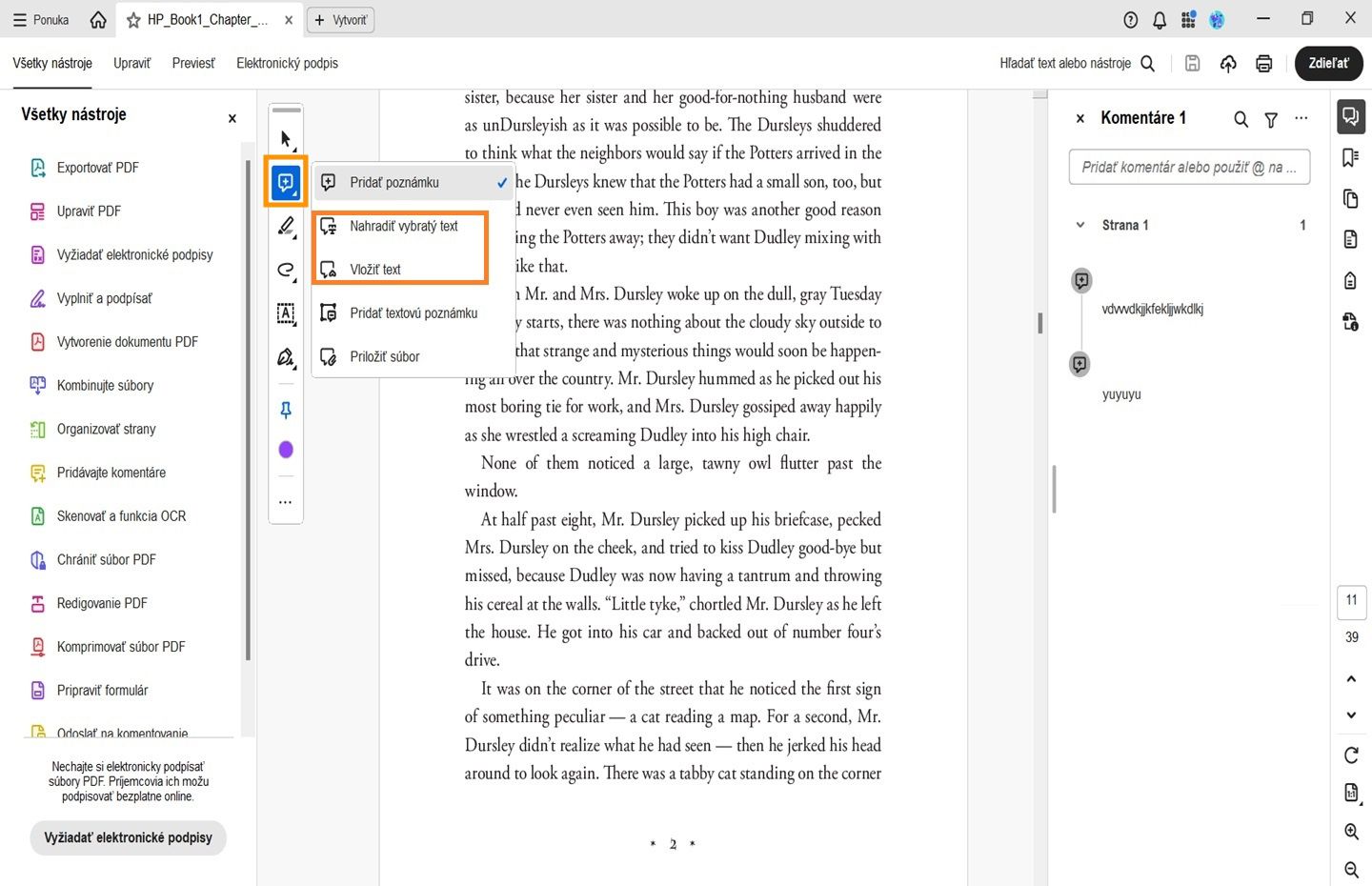Click the pin toolbar icon
The height and width of the screenshot is (886, 1372).
click(x=286, y=411)
